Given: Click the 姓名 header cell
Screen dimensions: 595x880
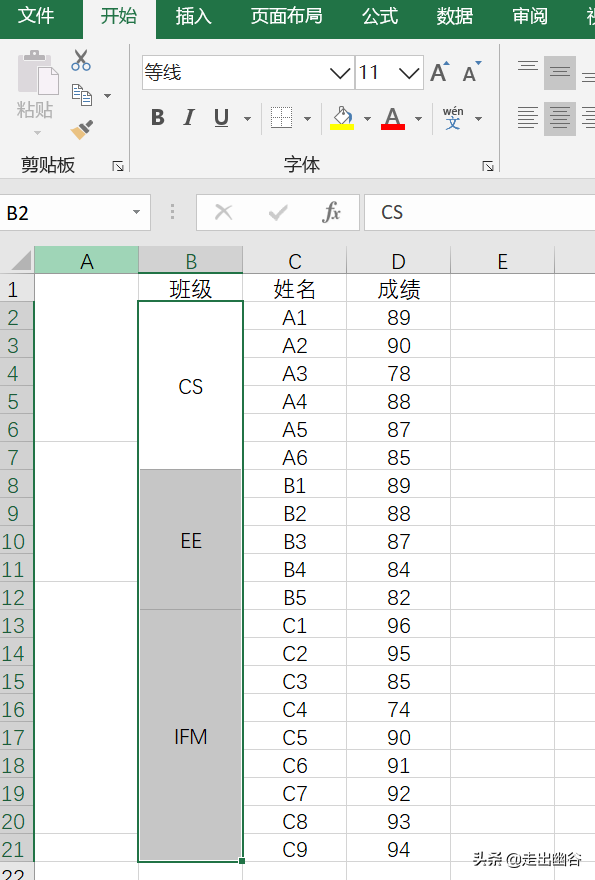Looking at the screenshot, I should tap(295, 289).
